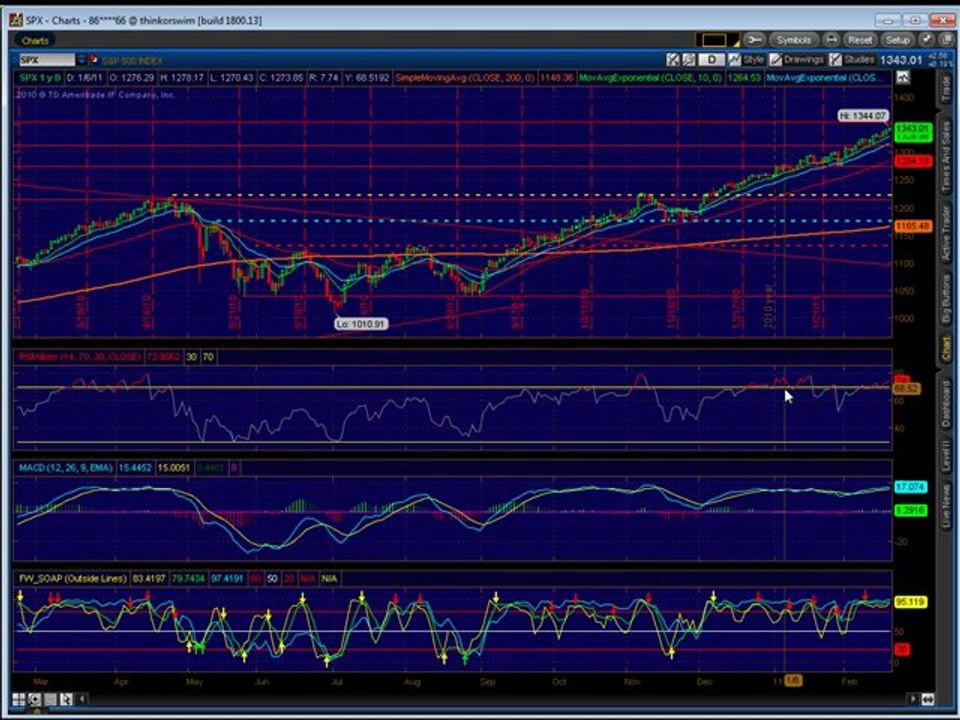Image resolution: width=960 pixels, height=720 pixels.
Task: Click the Reset button
Action: 860,40
